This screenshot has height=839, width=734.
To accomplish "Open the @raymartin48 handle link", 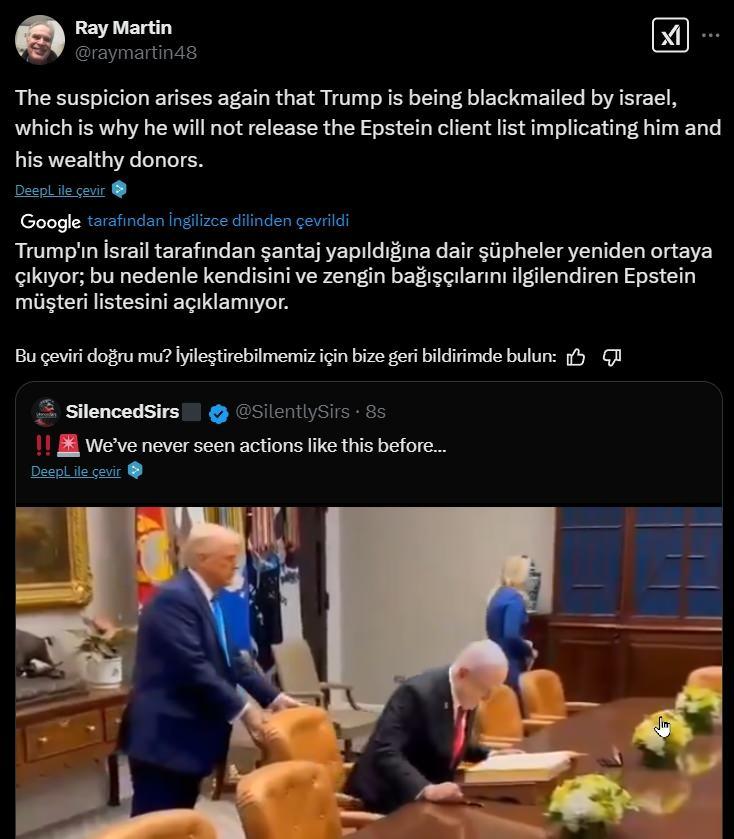I will [x=136, y=52].
